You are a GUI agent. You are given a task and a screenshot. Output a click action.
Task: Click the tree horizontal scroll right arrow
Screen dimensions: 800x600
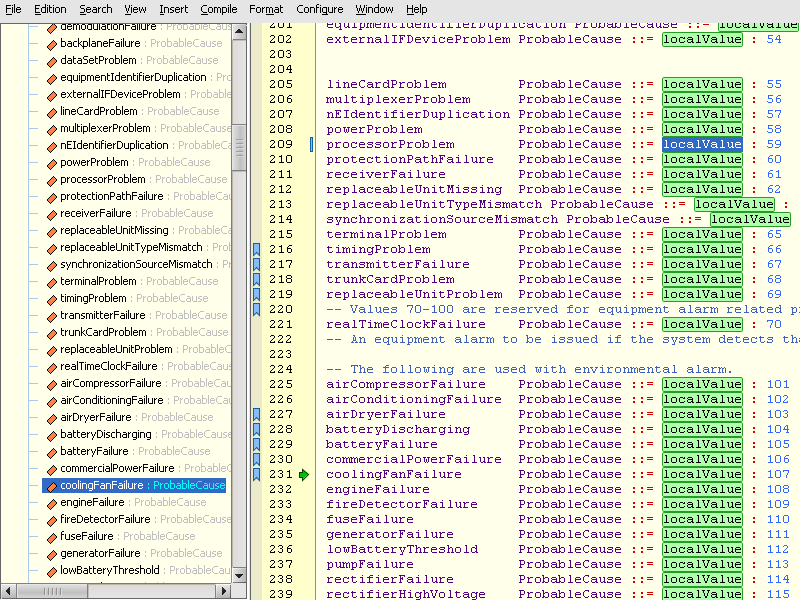(223, 591)
